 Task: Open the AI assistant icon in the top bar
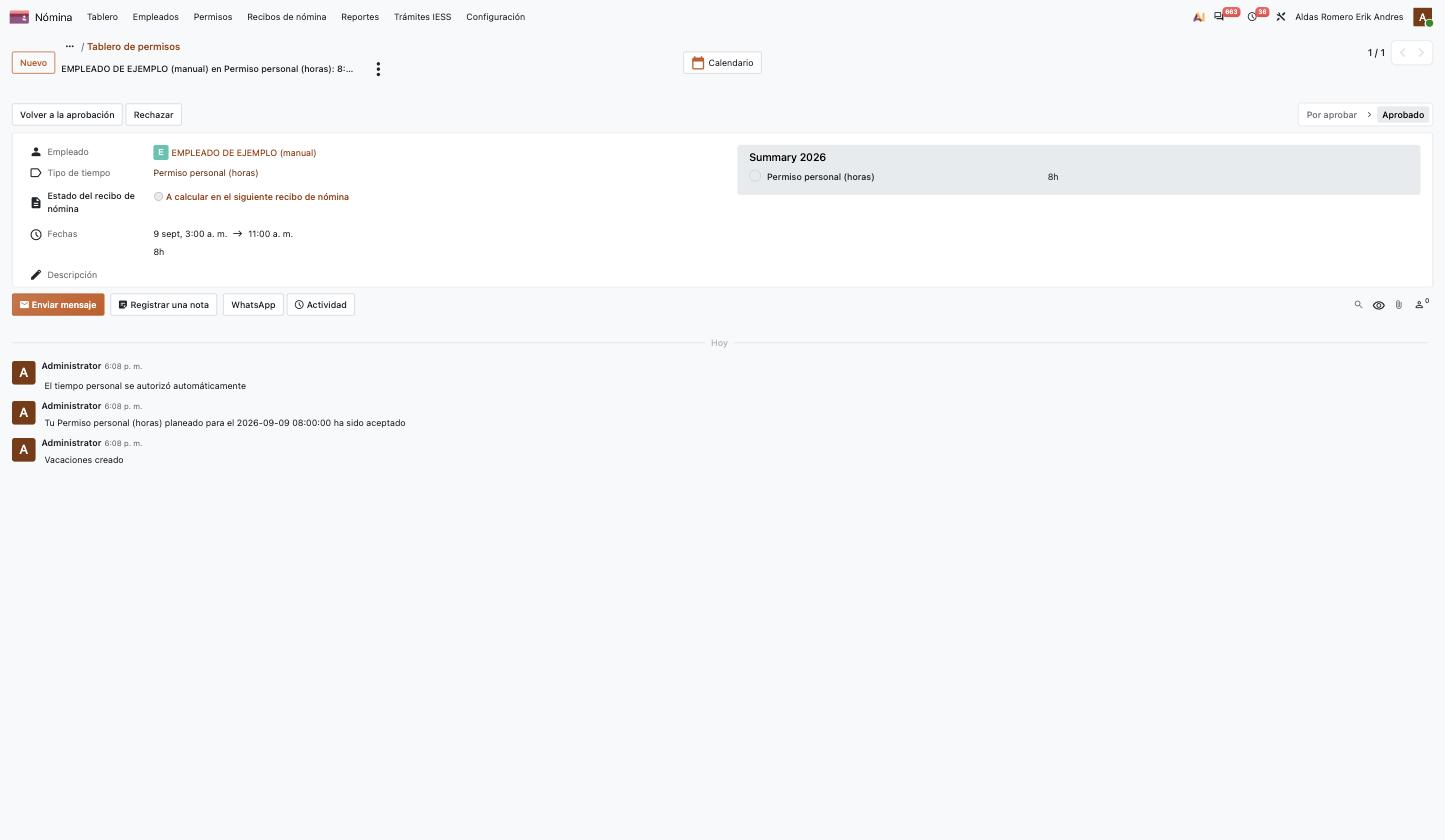pos(1198,17)
